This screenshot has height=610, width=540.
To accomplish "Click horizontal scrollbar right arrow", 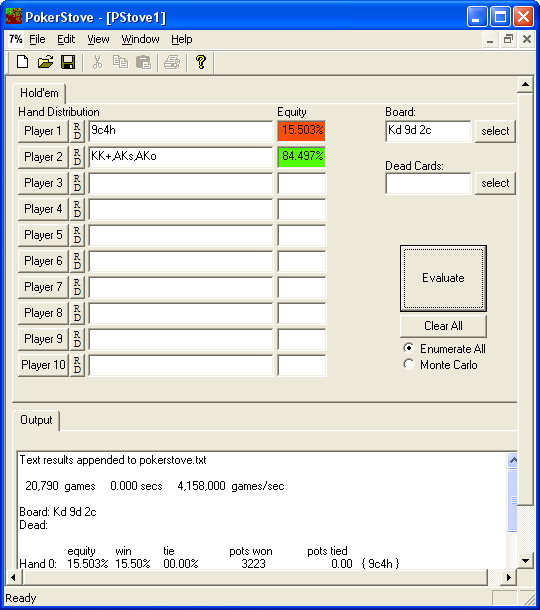I will coord(508,577).
